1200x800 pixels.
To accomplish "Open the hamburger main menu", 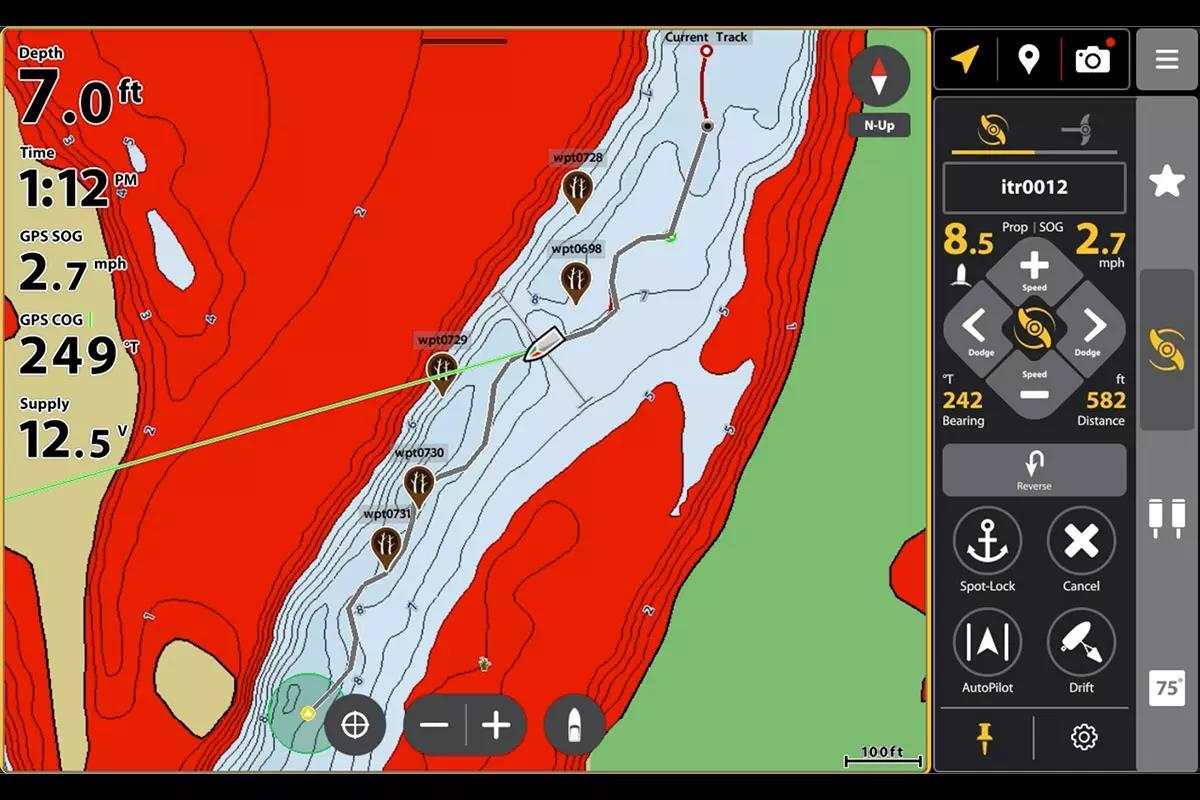I will click(1167, 60).
